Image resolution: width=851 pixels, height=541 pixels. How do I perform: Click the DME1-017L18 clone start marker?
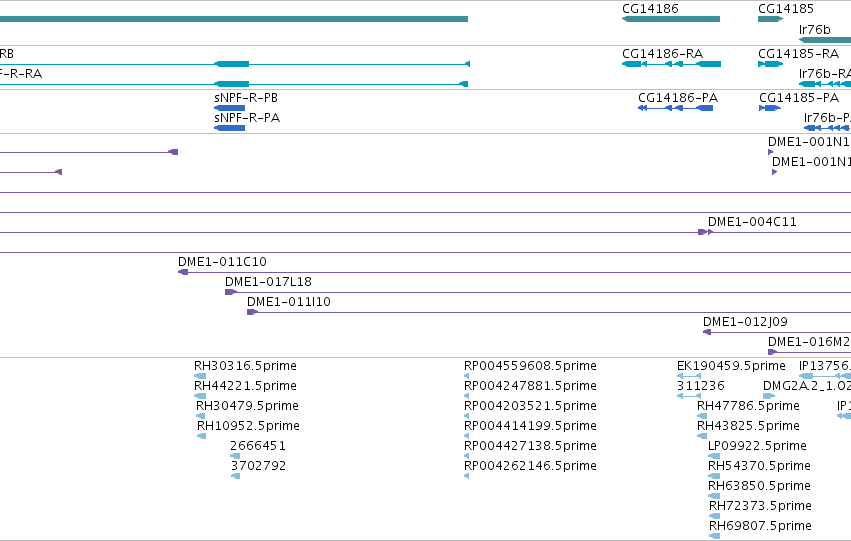(231, 292)
